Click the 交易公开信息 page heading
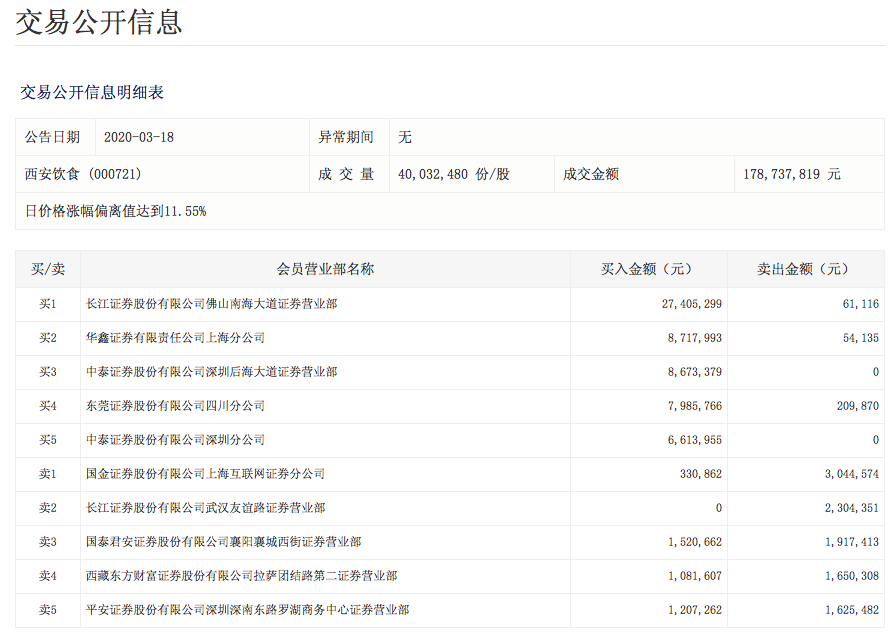The image size is (896, 637). [99, 22]
